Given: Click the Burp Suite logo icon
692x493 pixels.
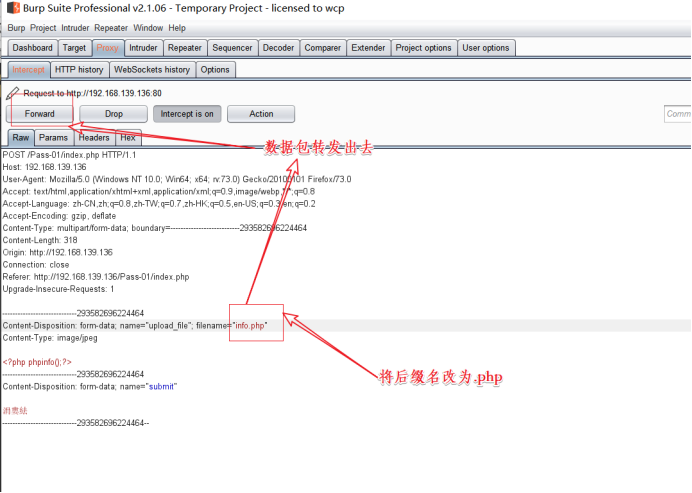Looking at the screenshot, I should click(x=14, y=8).
